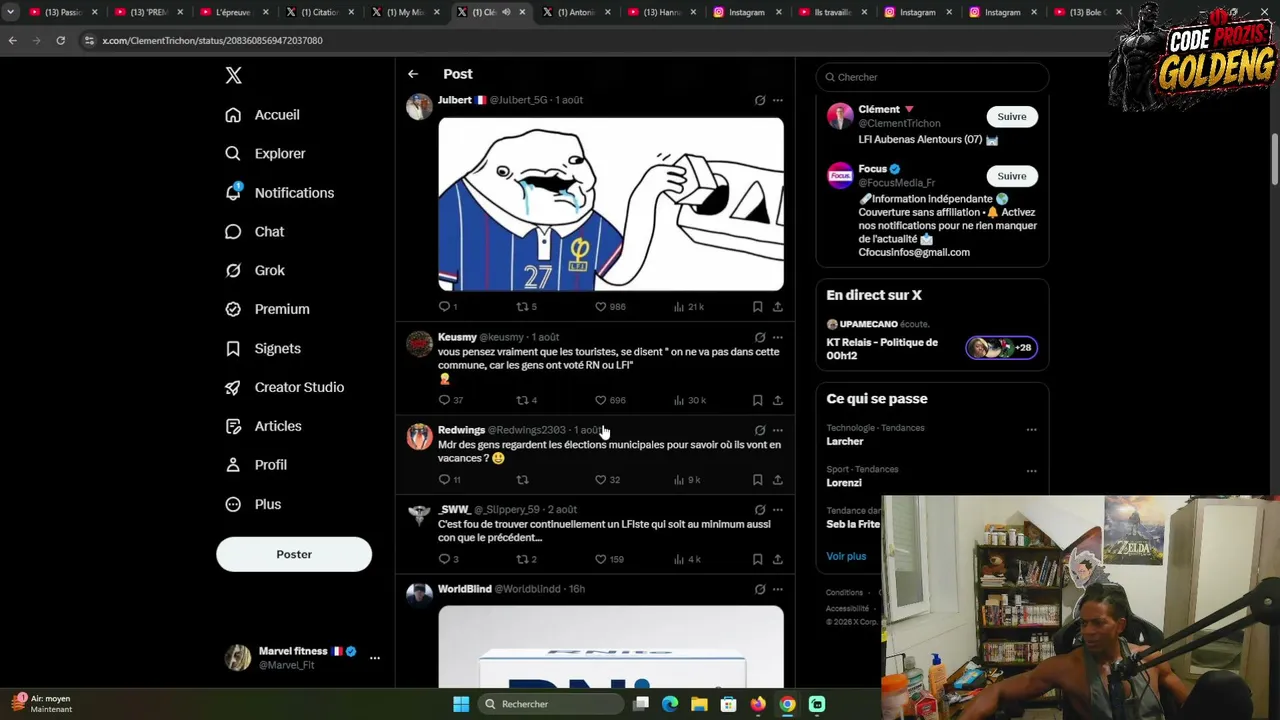Go back using the Post header arrow
The image size is (1280, 720).
(413, 74)
